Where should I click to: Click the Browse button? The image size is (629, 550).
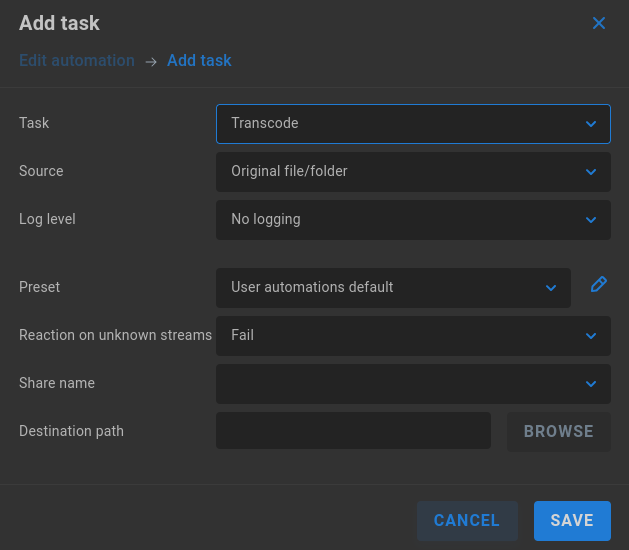(558, 432)
